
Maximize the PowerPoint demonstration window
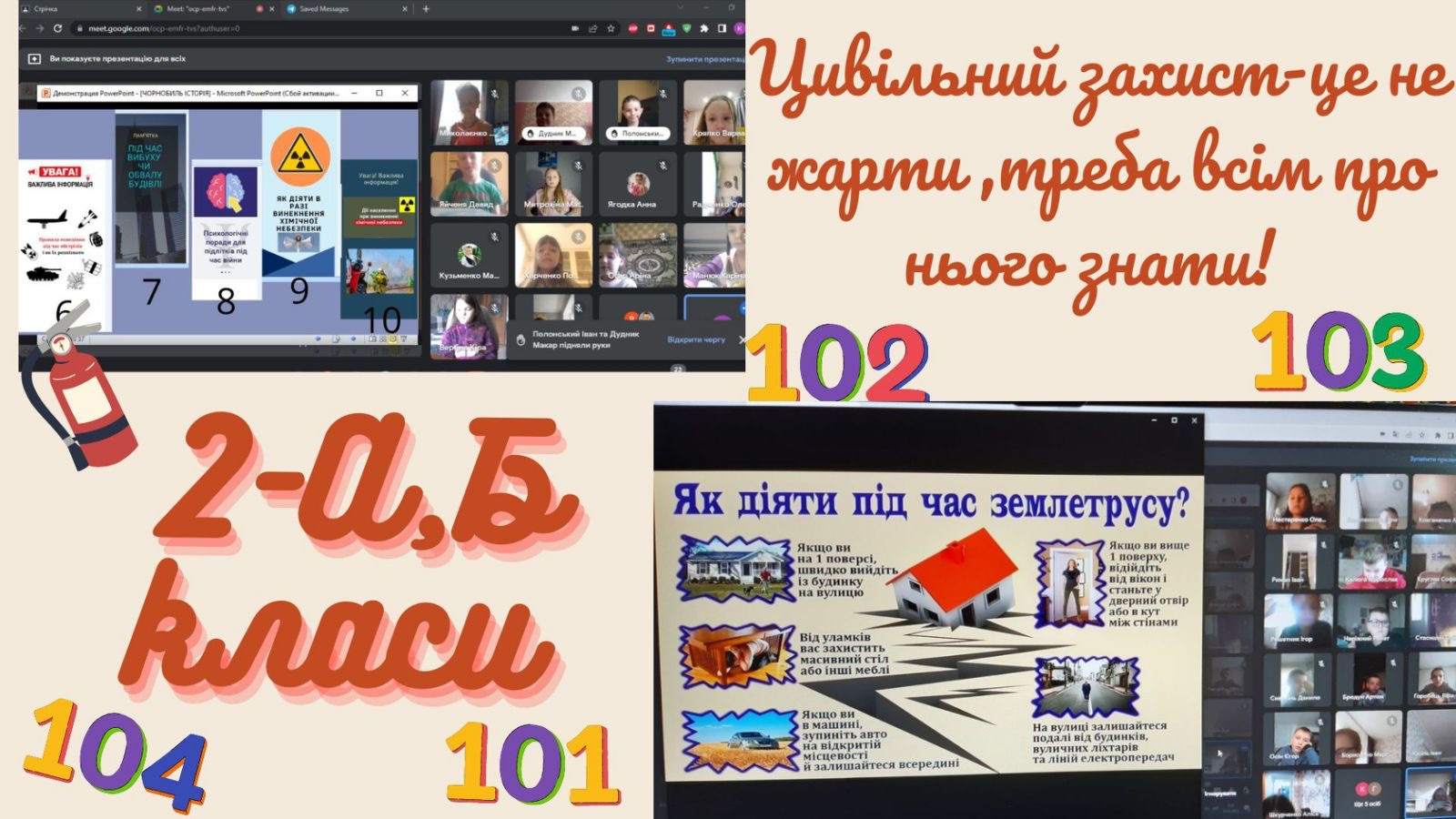(x=379, y=93)
